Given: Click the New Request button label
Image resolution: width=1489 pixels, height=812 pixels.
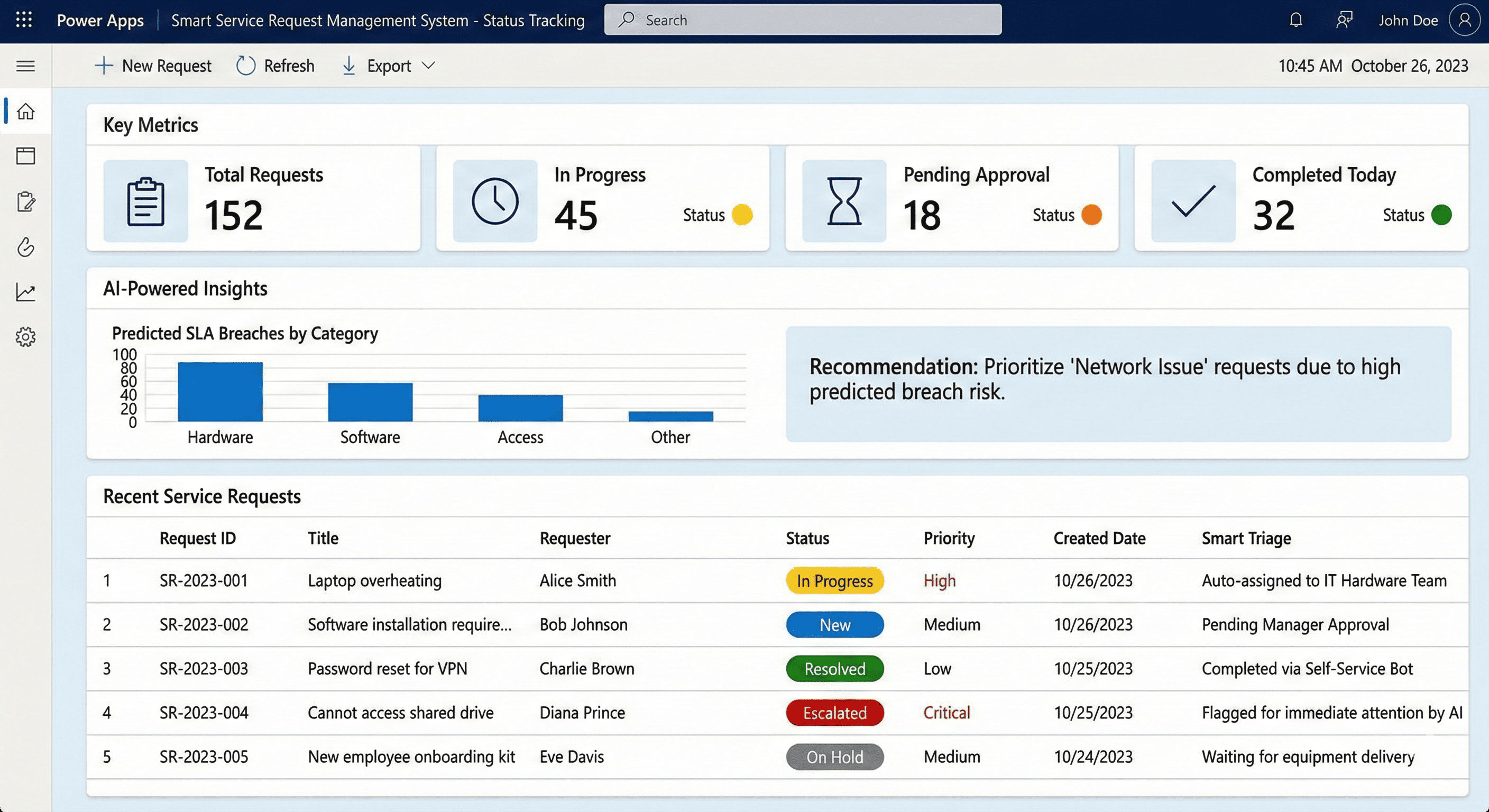Looking at the screenshot, I should 167,66.
